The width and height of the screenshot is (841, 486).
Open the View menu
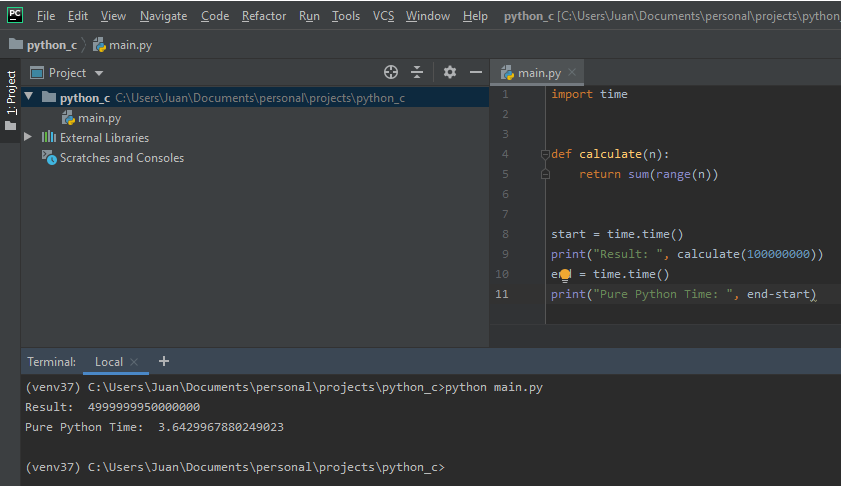point(113,16)
